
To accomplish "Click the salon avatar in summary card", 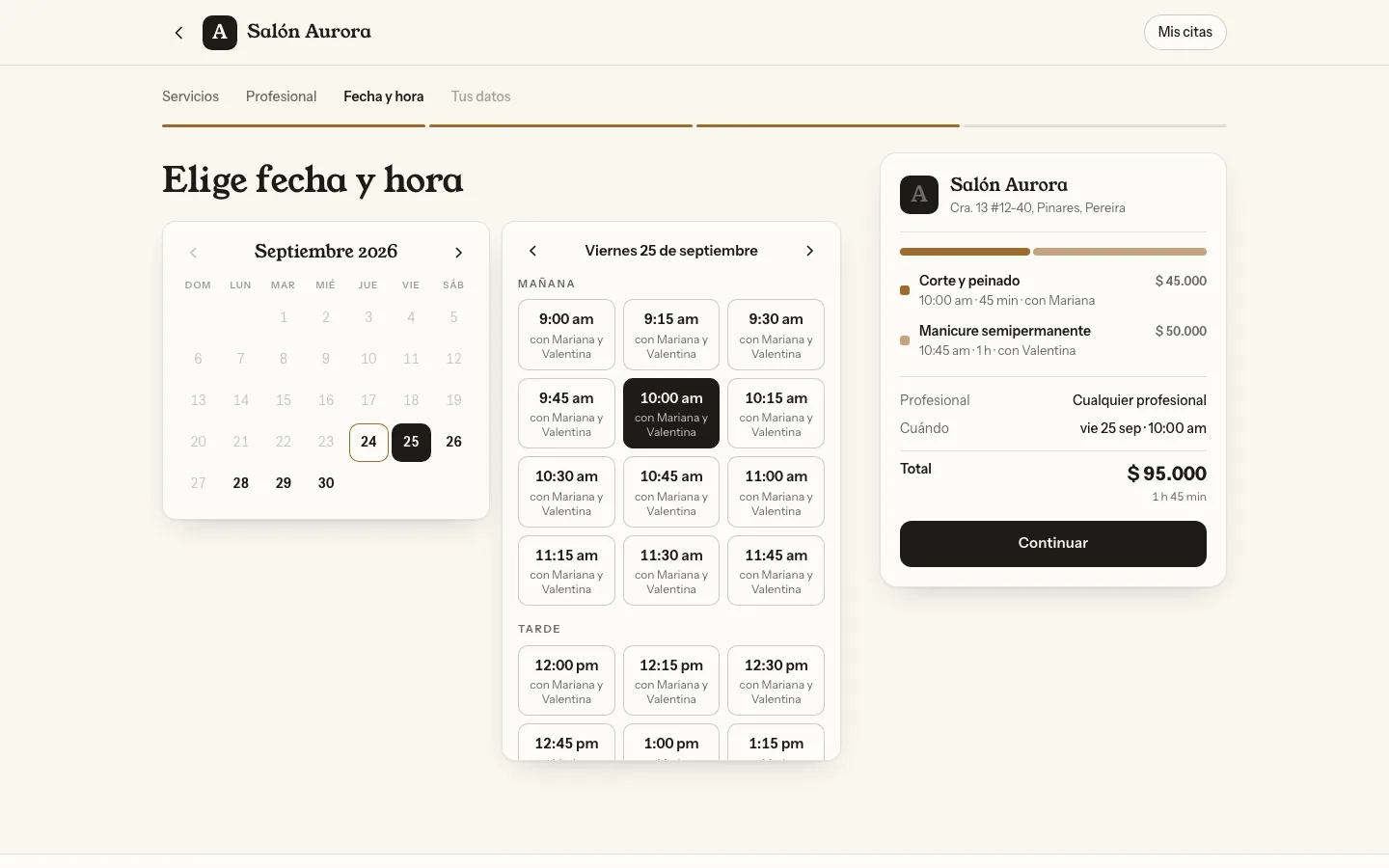I will [x=919, y=195].
